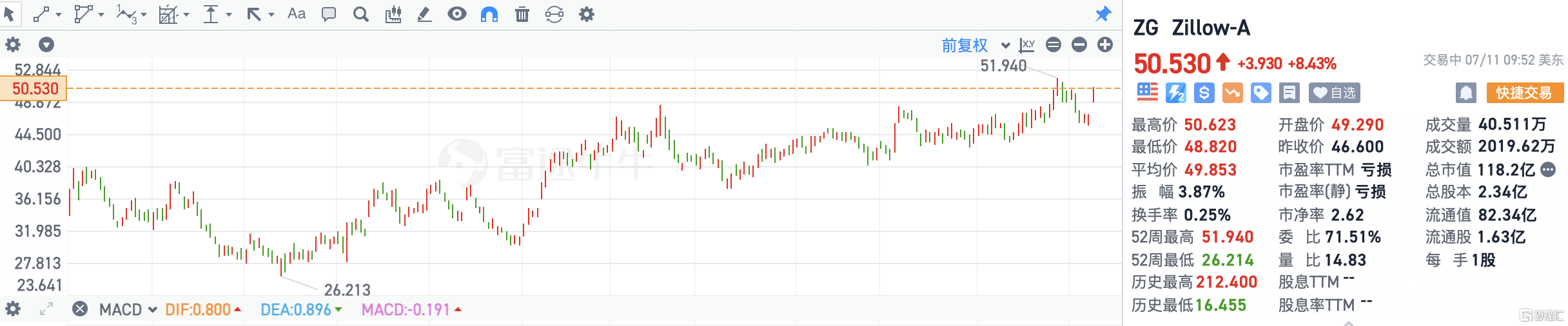The image size is (1568, 326).
Task: Toggle drawings visibility with eye icon
Action: (x=457, y=14)
